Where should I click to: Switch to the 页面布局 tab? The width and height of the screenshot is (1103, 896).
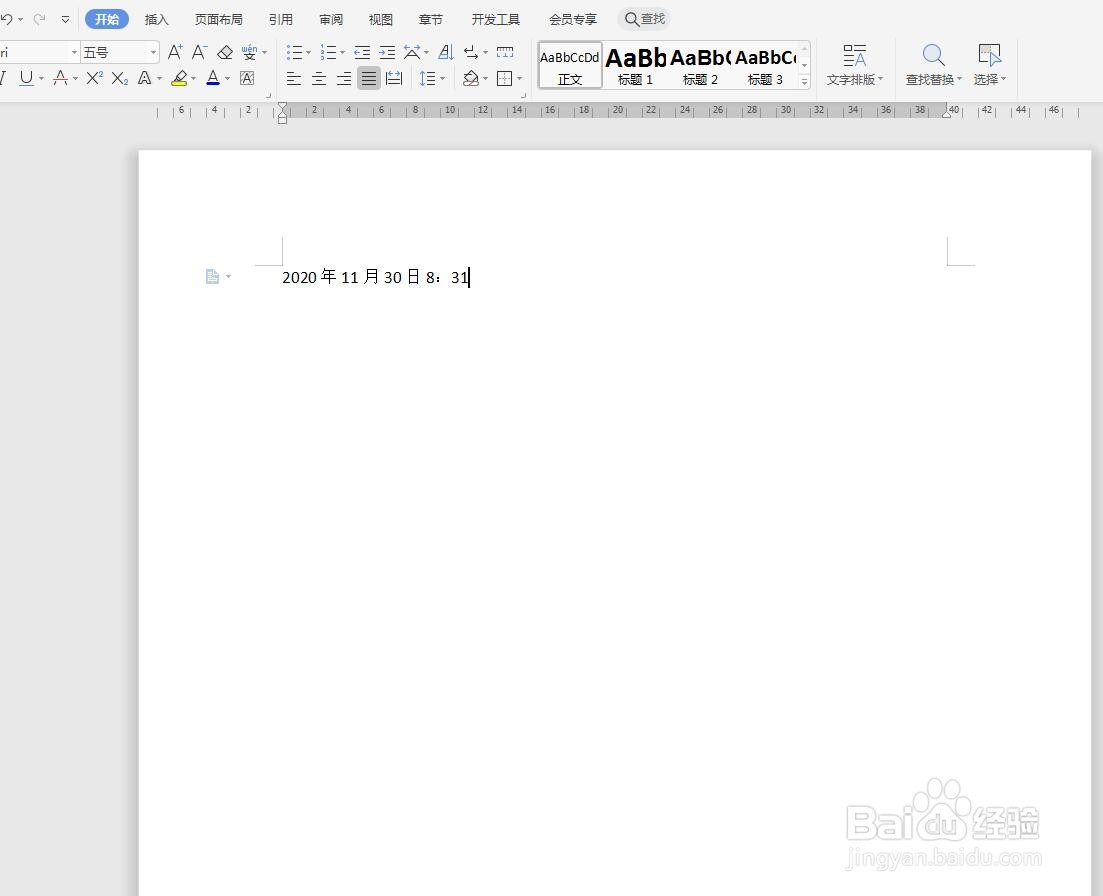coord(219,19)
